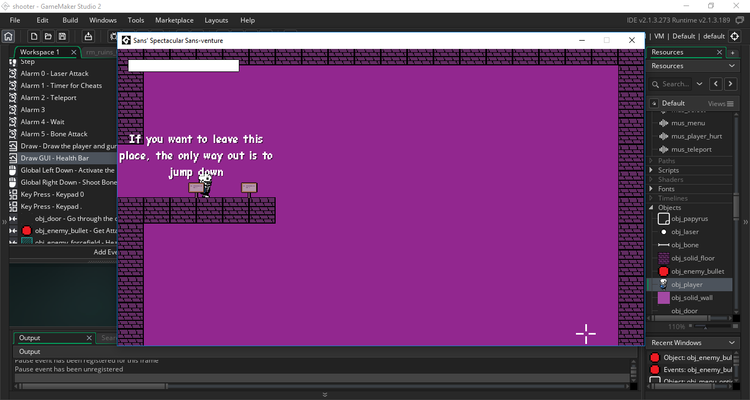Click the resource Search field
The width and height of the screenshot is (750, 400).
tap(670, 84)
